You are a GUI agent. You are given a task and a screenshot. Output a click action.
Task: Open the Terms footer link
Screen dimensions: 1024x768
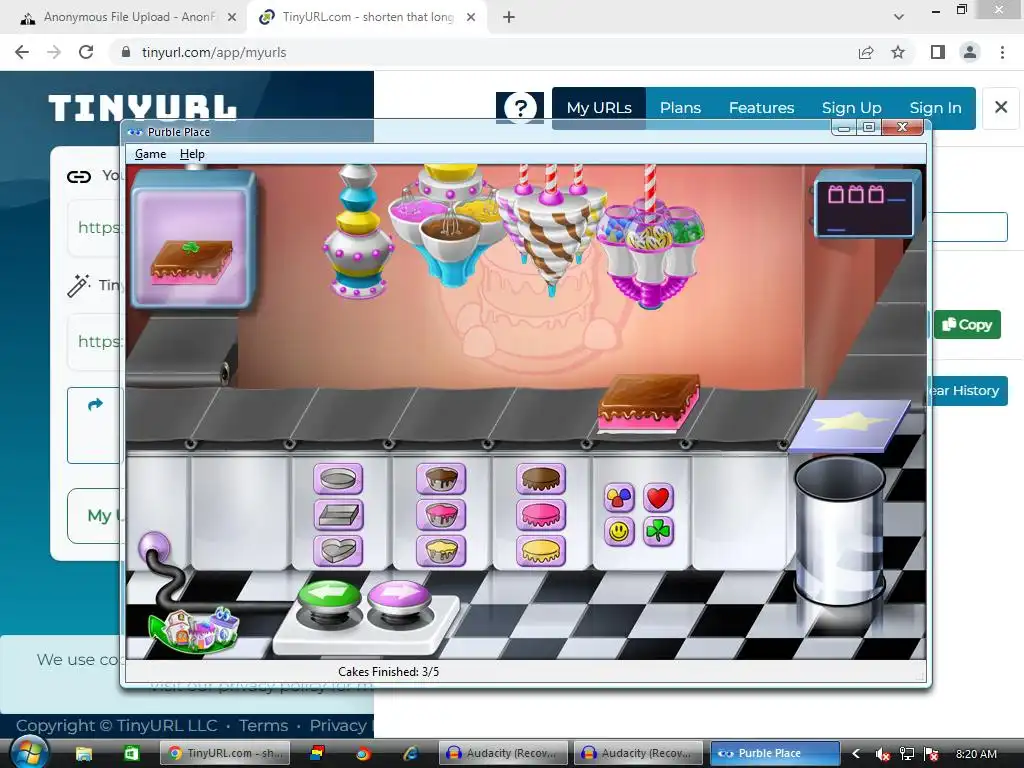(x=263, y=726)
